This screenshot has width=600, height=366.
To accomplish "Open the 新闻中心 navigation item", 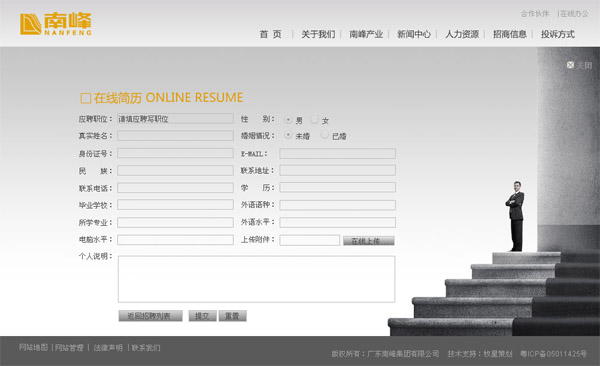I will point(414,34).
